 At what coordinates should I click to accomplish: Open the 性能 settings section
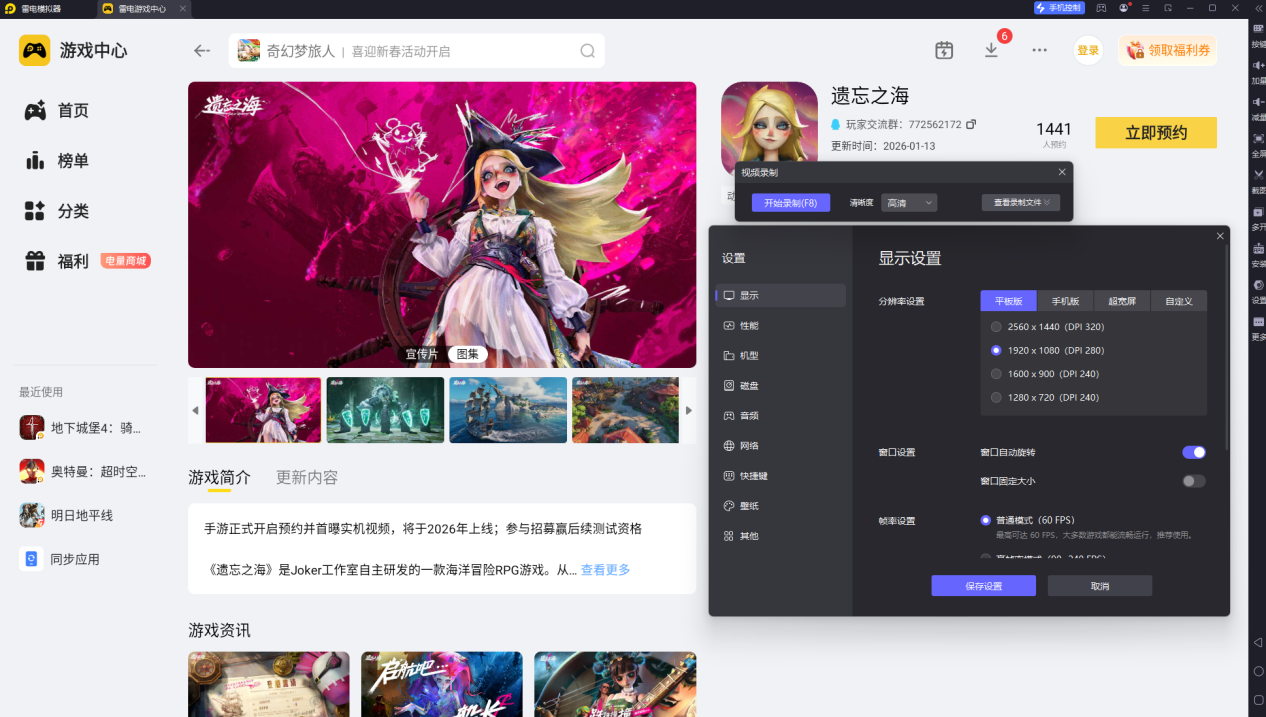[x=749, y=326]
